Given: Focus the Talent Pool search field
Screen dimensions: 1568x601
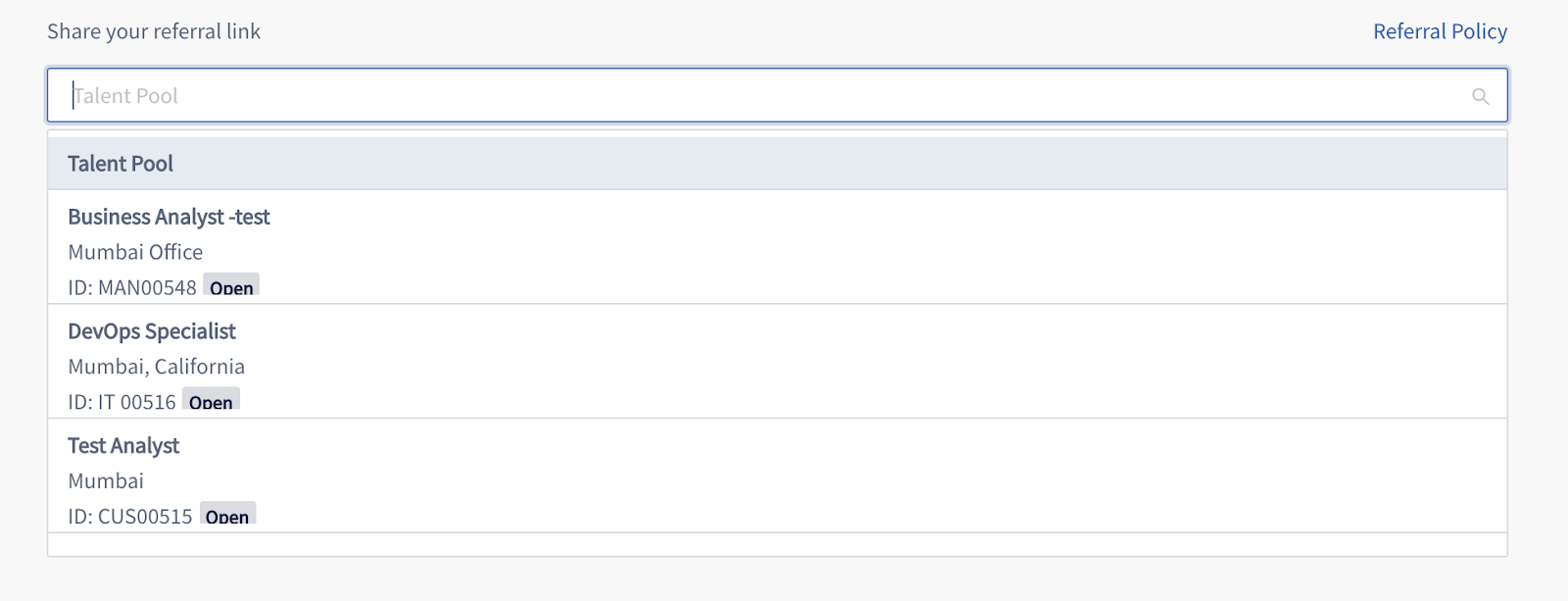Looking at the screenshot, I should pos(777,95).
